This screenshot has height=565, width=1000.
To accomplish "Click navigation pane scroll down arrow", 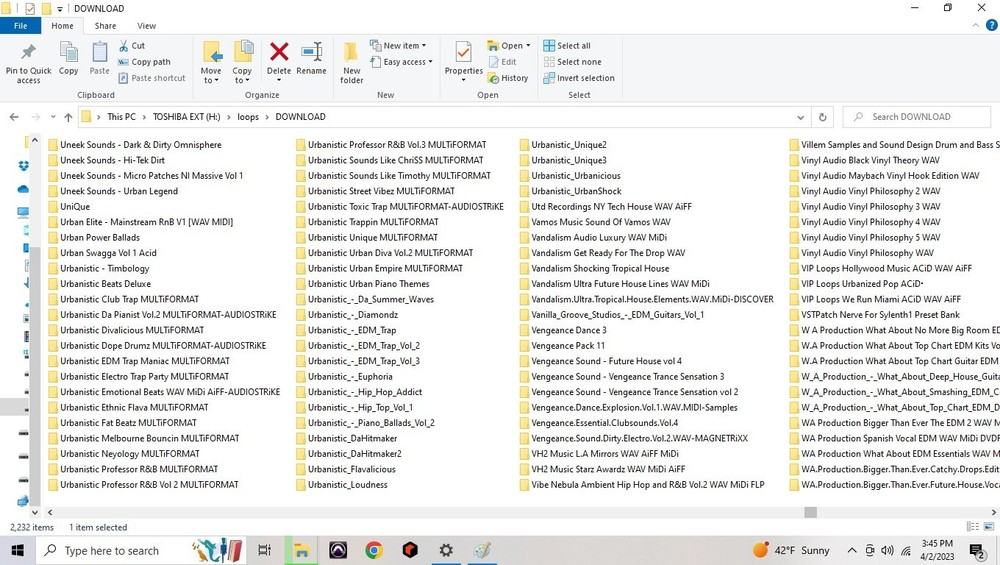I will [x=34, y=512].
